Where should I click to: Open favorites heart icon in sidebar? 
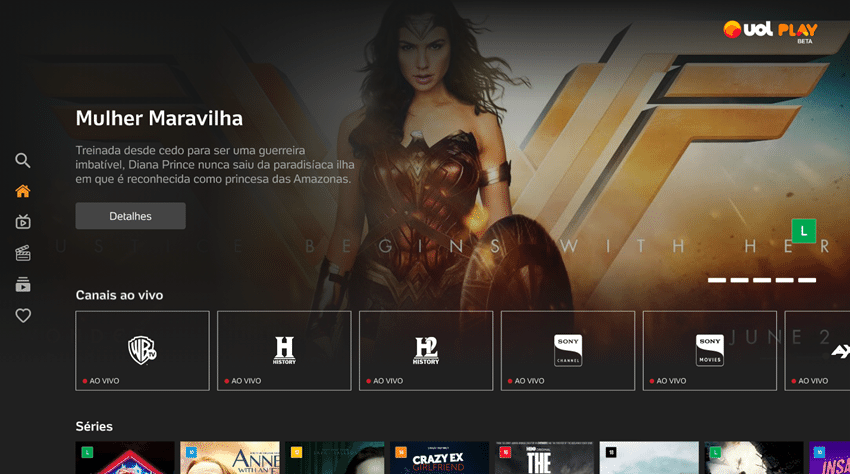pos(23,315)
